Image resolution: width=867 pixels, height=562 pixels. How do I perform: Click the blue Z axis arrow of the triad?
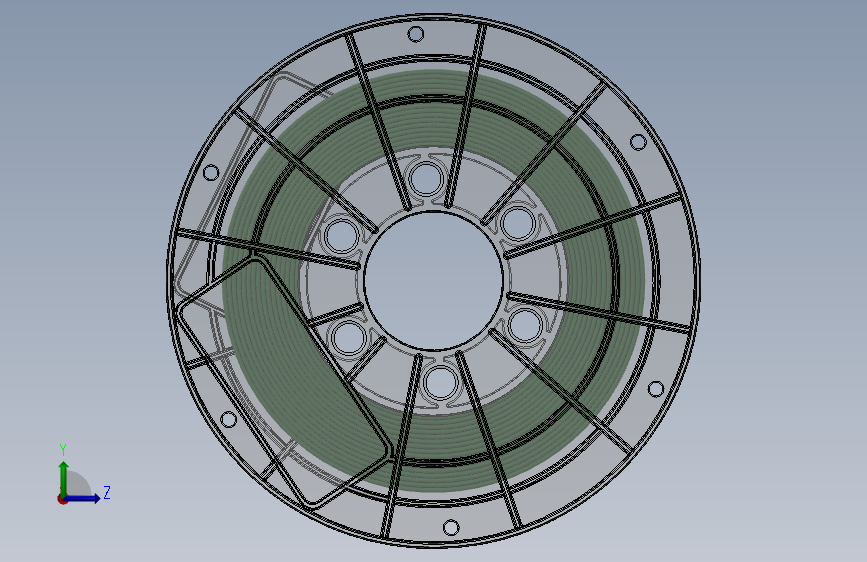[83, 498]
